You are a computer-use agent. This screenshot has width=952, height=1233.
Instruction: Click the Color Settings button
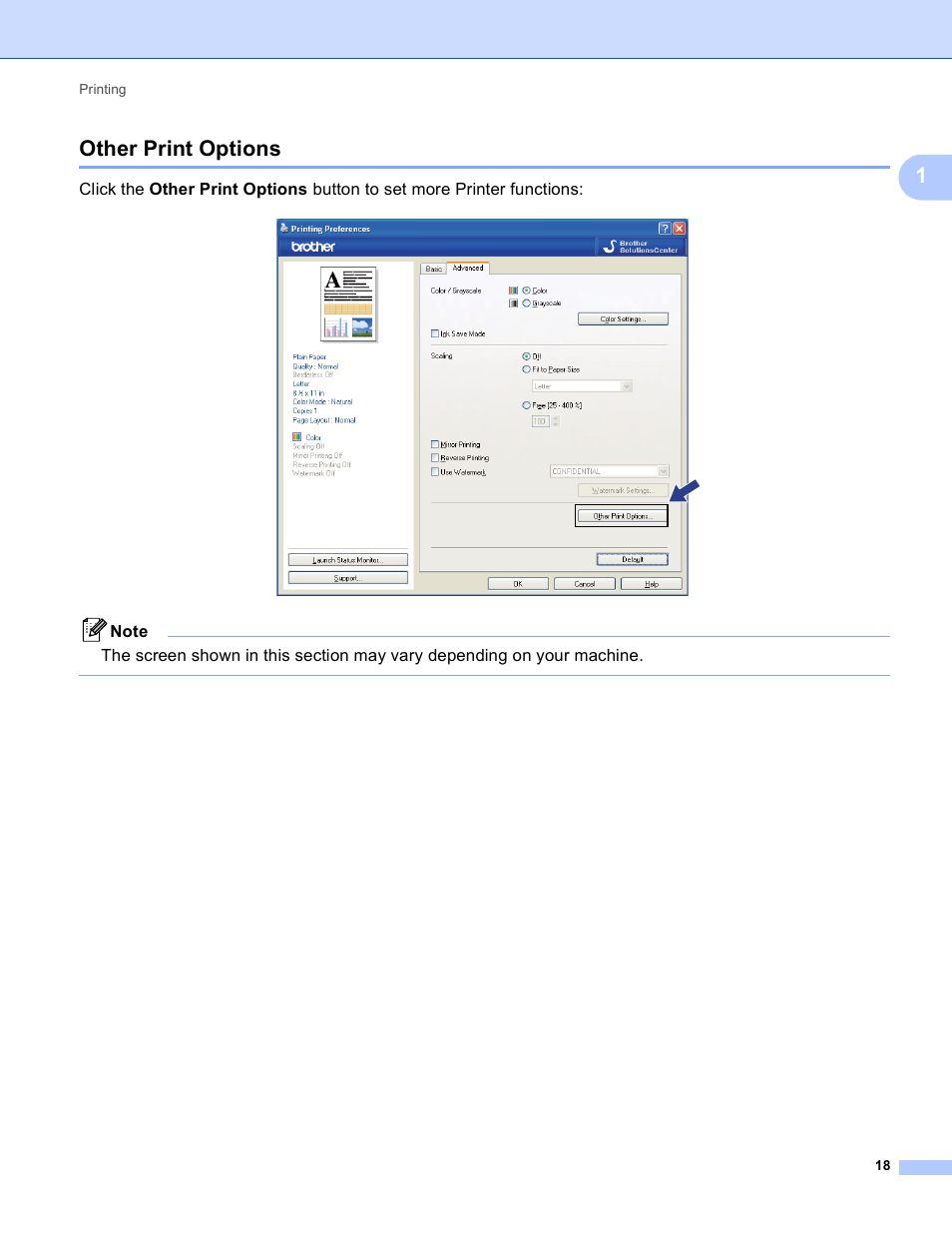[623, 319]
